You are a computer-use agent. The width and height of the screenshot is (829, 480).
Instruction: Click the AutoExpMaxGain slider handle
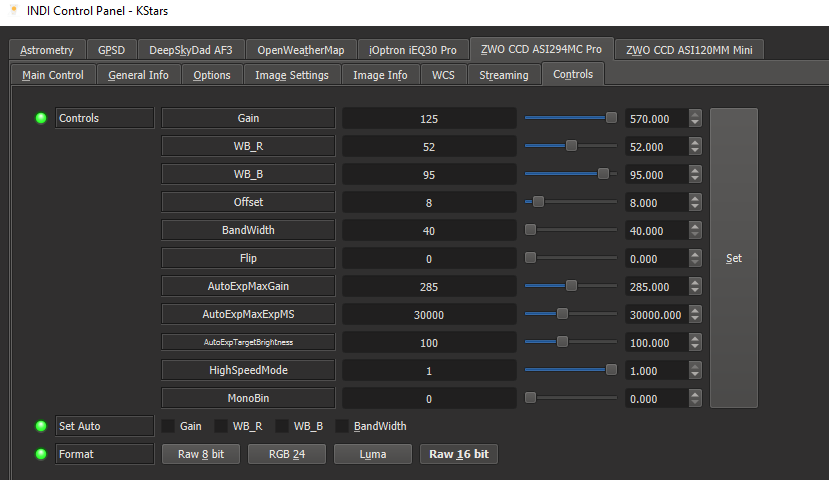pyautogui.click(x=572, y=285)
